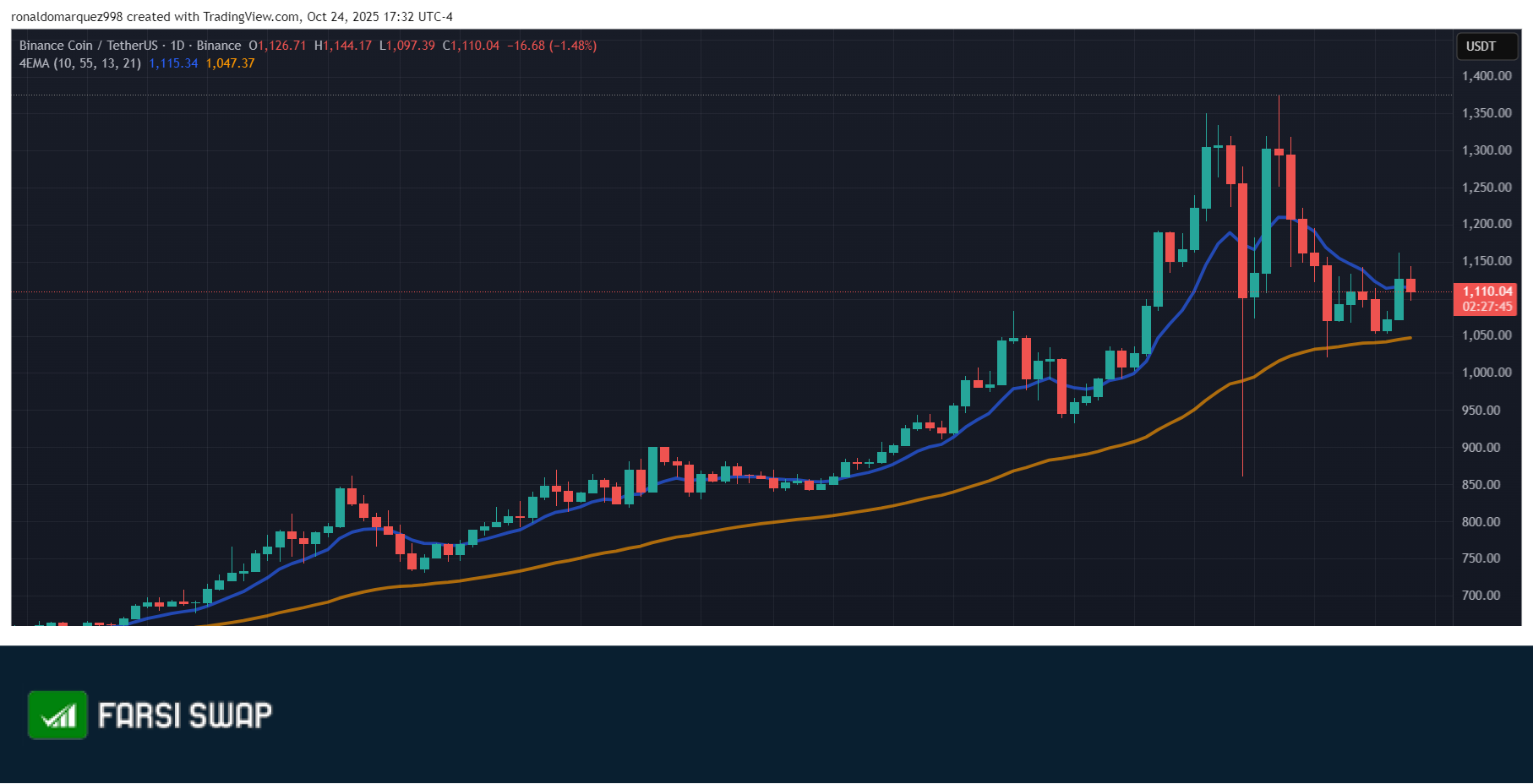The height and width of the screenshot is (784, 1533).
Task: Click the high price value H1,144.17
Action: click(x=343, y=46)
